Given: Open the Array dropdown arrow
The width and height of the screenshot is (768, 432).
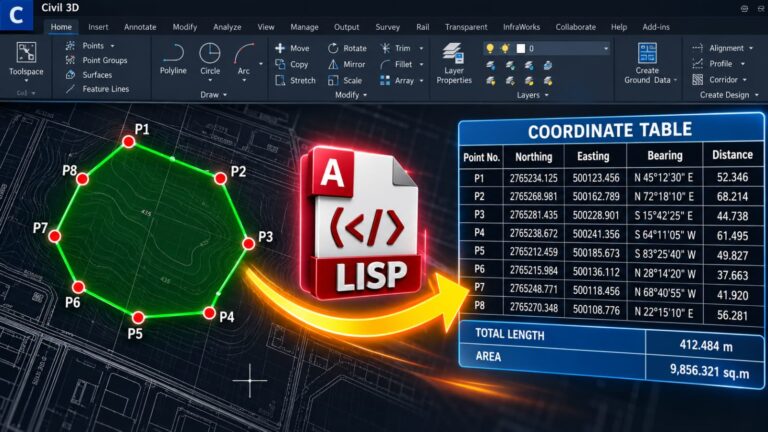Looking at the screenshot, I should 421,80.
